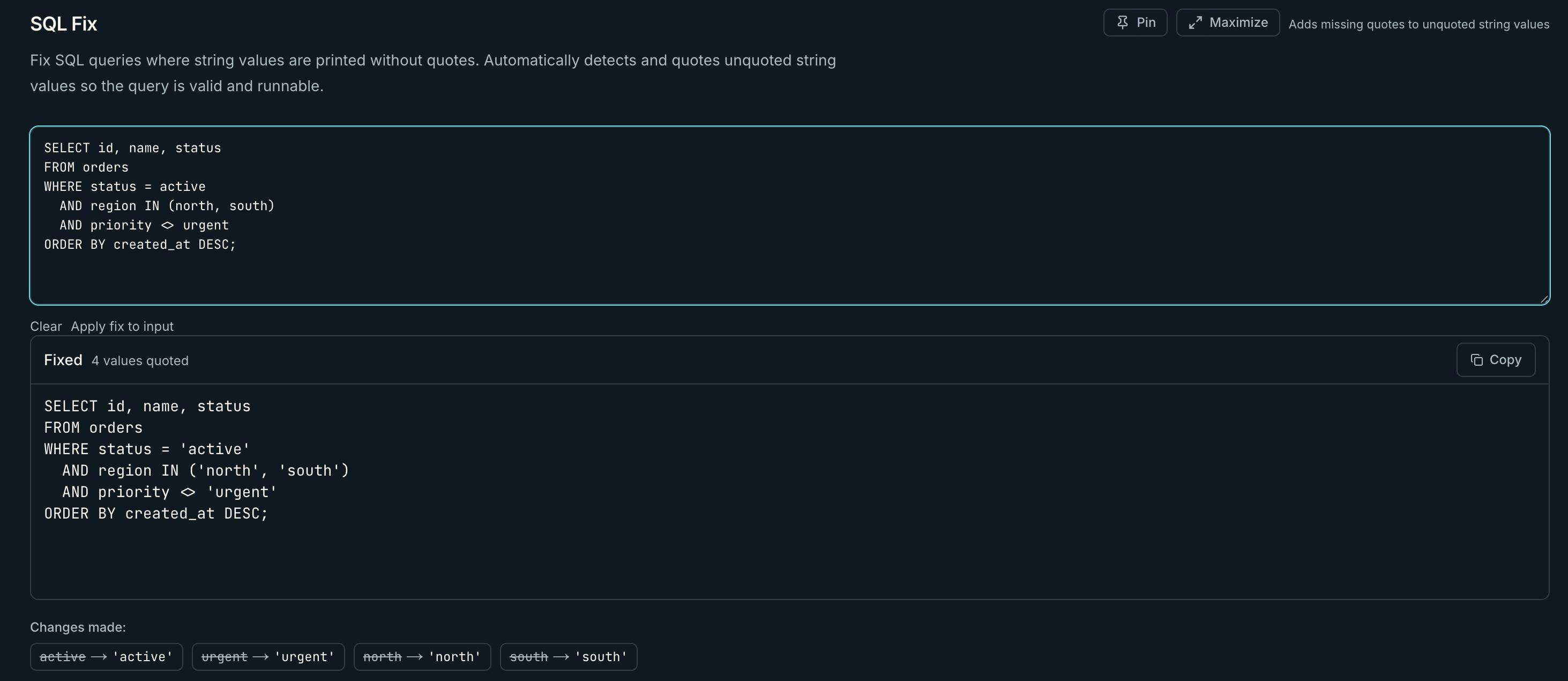This screenshot has height=681, width=1568.
Task: Copy the fixed SQL output
Action: (x=1496, y=360)
